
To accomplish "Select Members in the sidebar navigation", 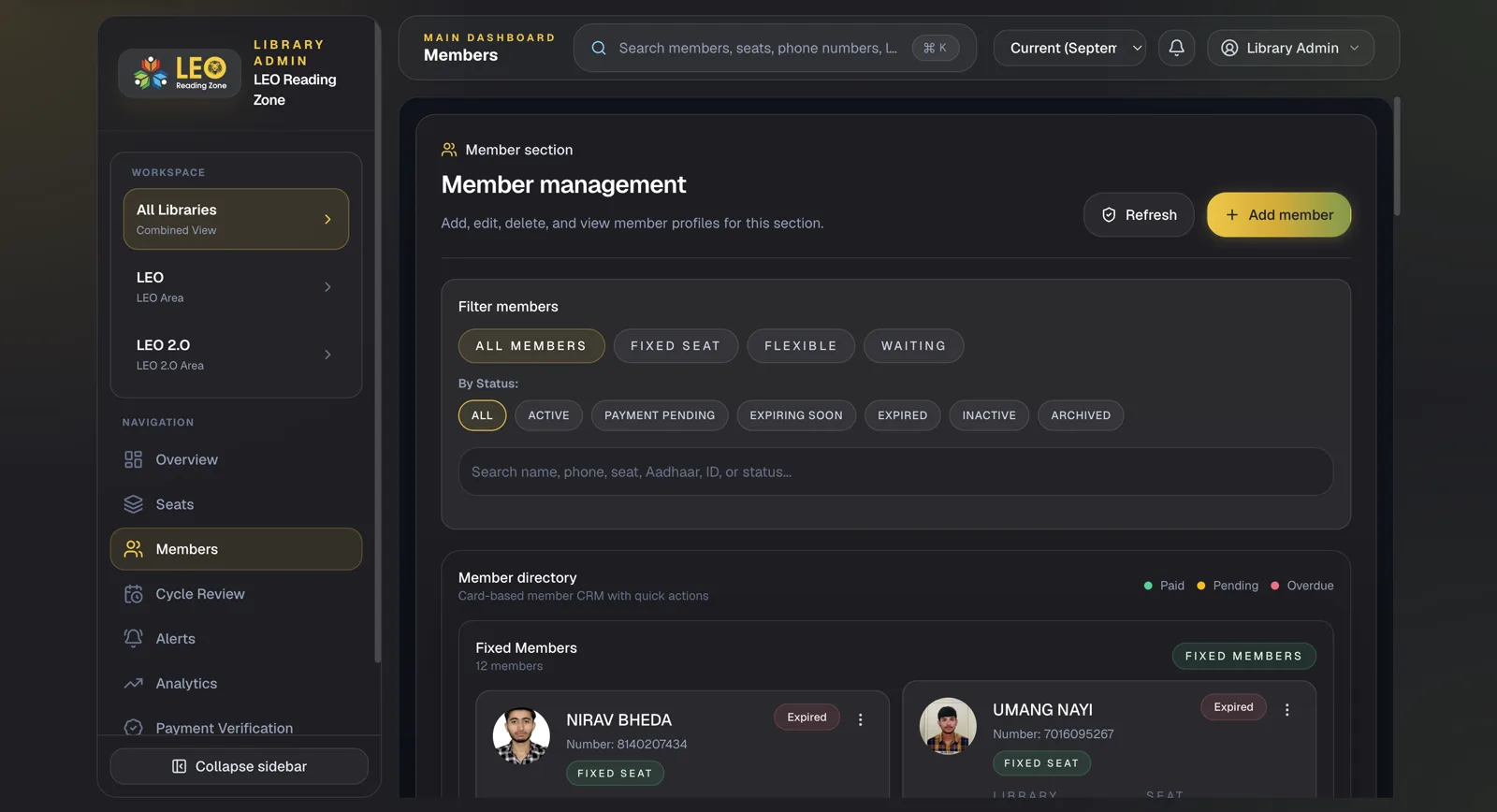I will [236, 549].
